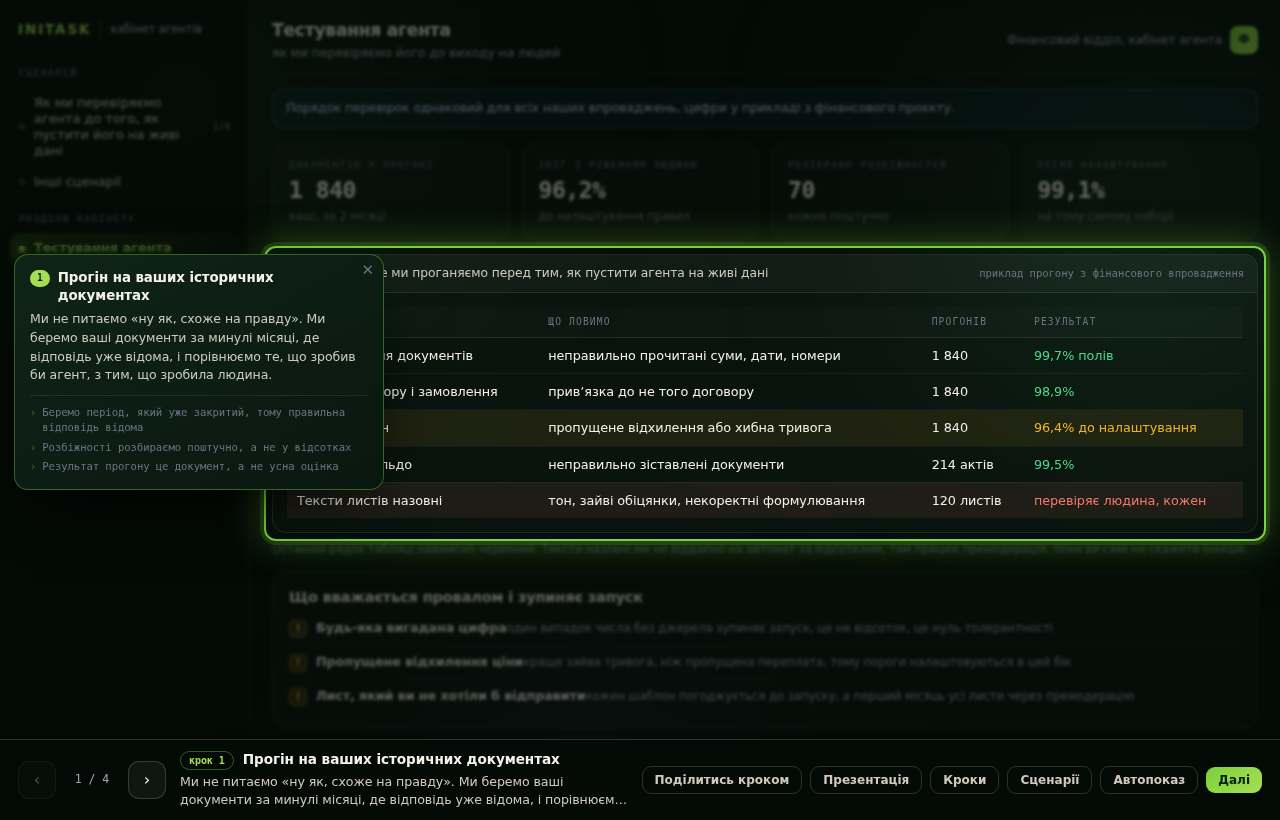Image resolution: width=1280 pixels, height=820 pixels.
Task: Click the green Далі button
Action: [1234, 780]
